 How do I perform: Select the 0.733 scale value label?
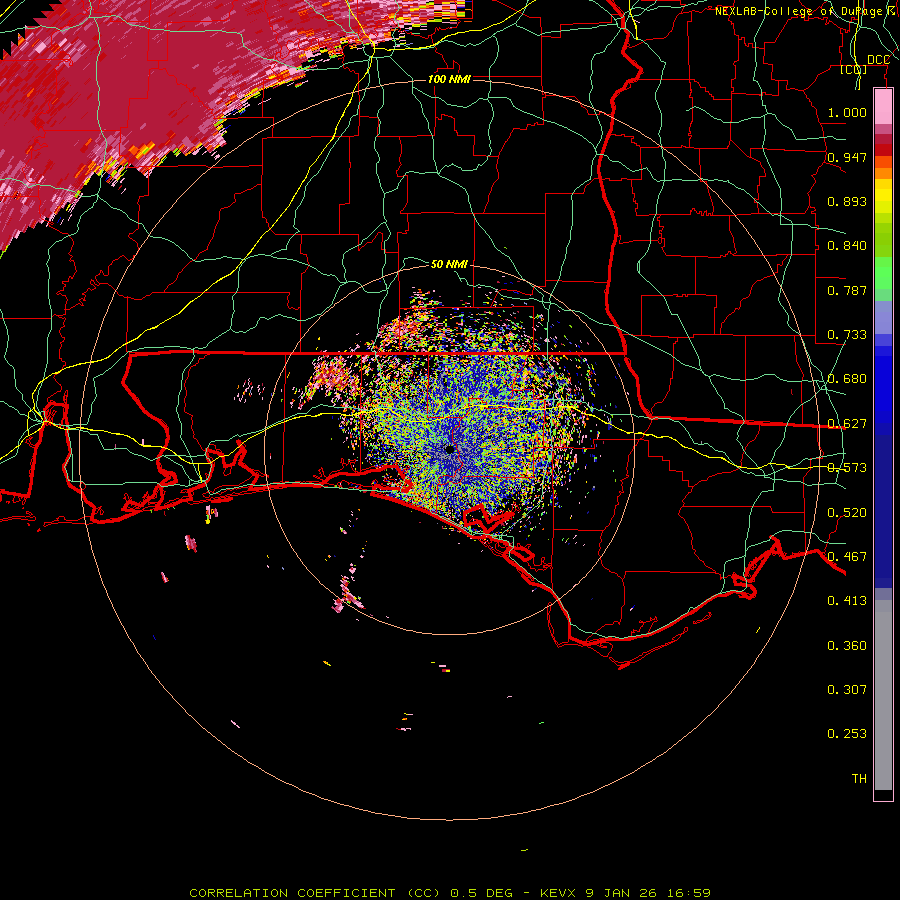(847, 335)
